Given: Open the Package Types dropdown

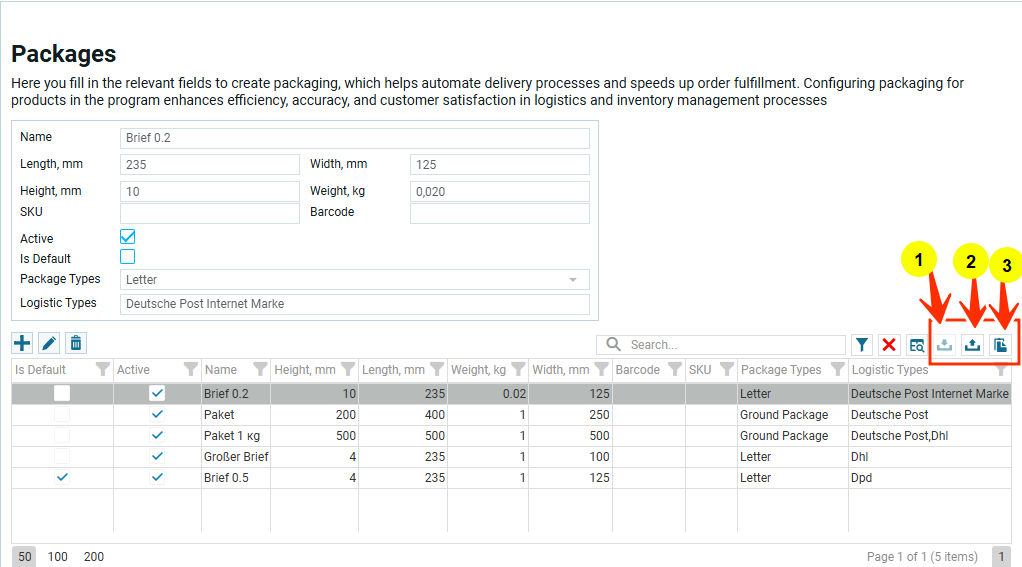Looking at the screenshot, I should coord(573,280).
